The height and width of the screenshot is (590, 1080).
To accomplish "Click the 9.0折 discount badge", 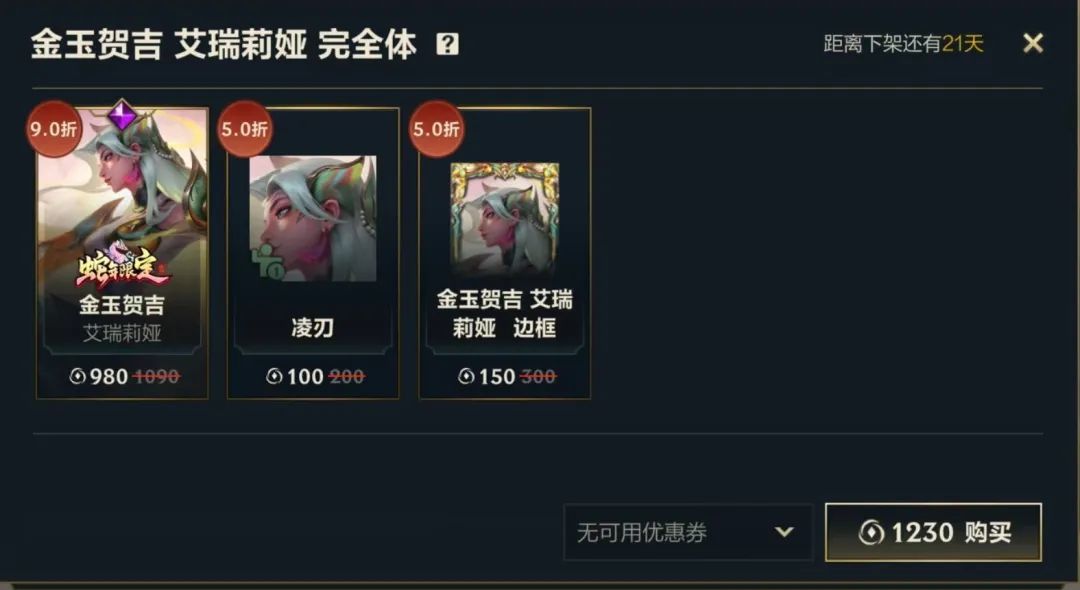I will tap(54, 129).
